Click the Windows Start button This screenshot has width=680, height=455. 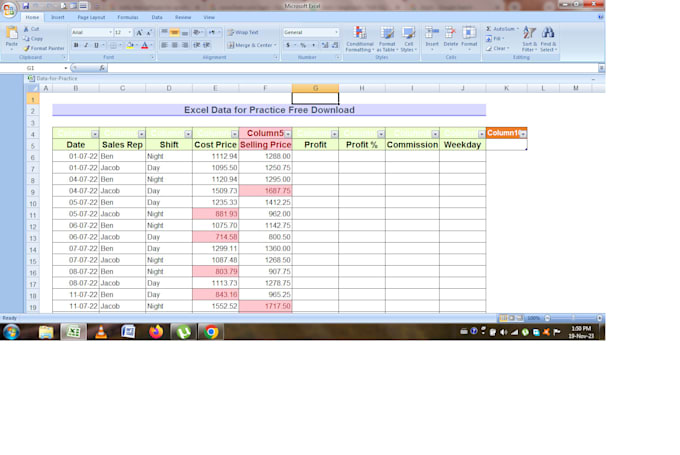[11, 332]
